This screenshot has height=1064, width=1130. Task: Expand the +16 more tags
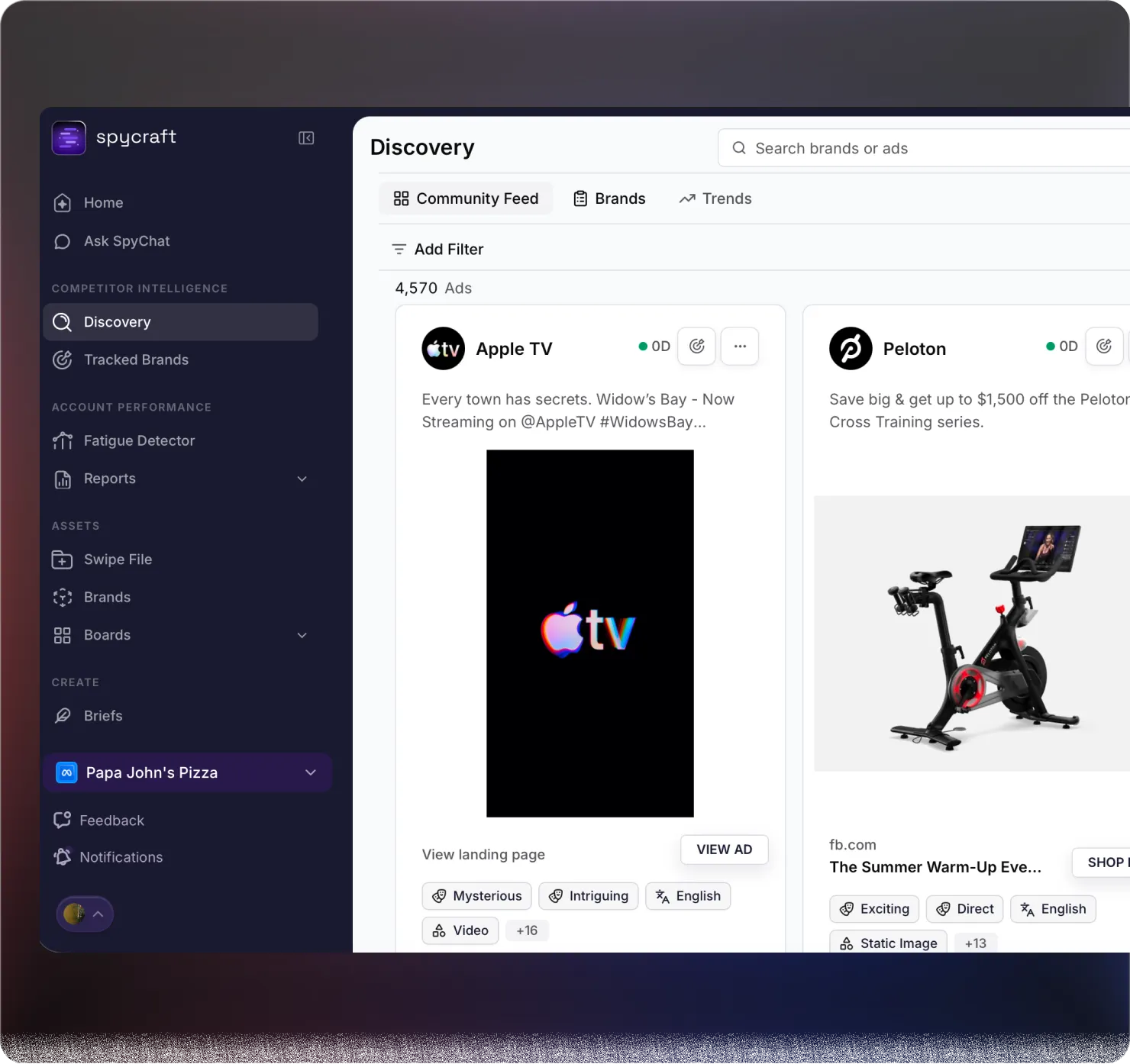[527, 930]
